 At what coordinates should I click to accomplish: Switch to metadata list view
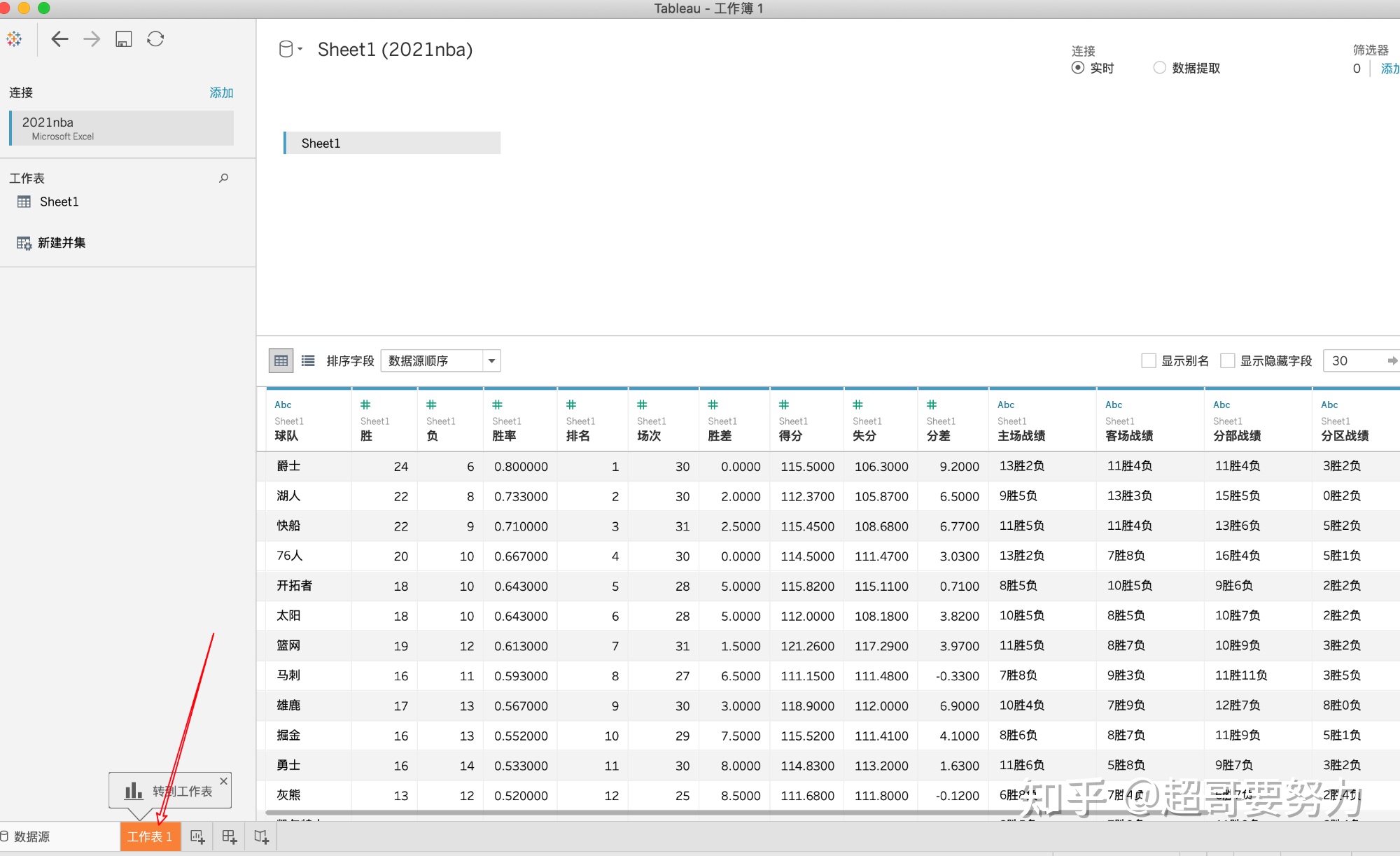(x=308, y=360)
